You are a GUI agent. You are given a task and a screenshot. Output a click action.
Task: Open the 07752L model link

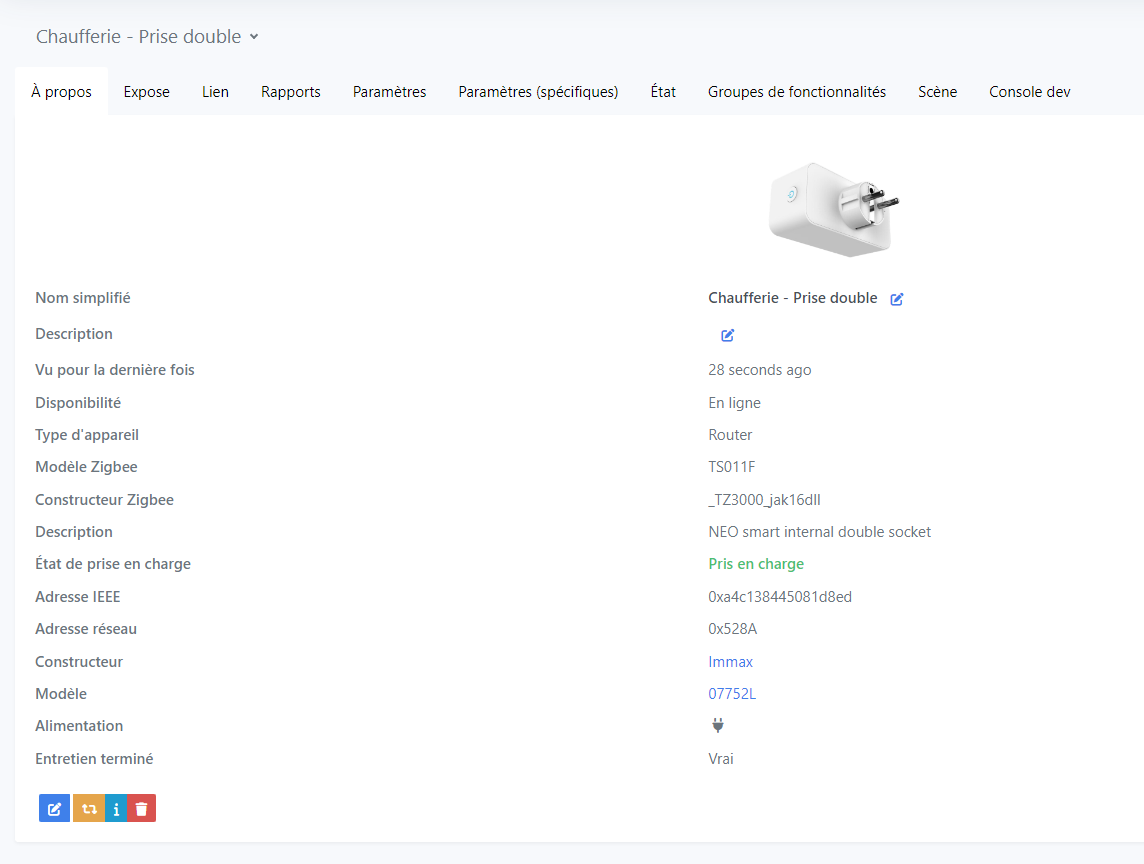tap(732, 694)
